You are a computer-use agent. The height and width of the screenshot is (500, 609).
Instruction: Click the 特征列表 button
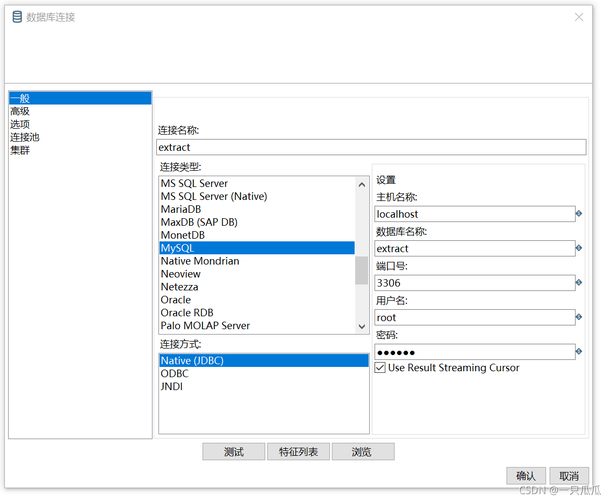pos(298,452)
